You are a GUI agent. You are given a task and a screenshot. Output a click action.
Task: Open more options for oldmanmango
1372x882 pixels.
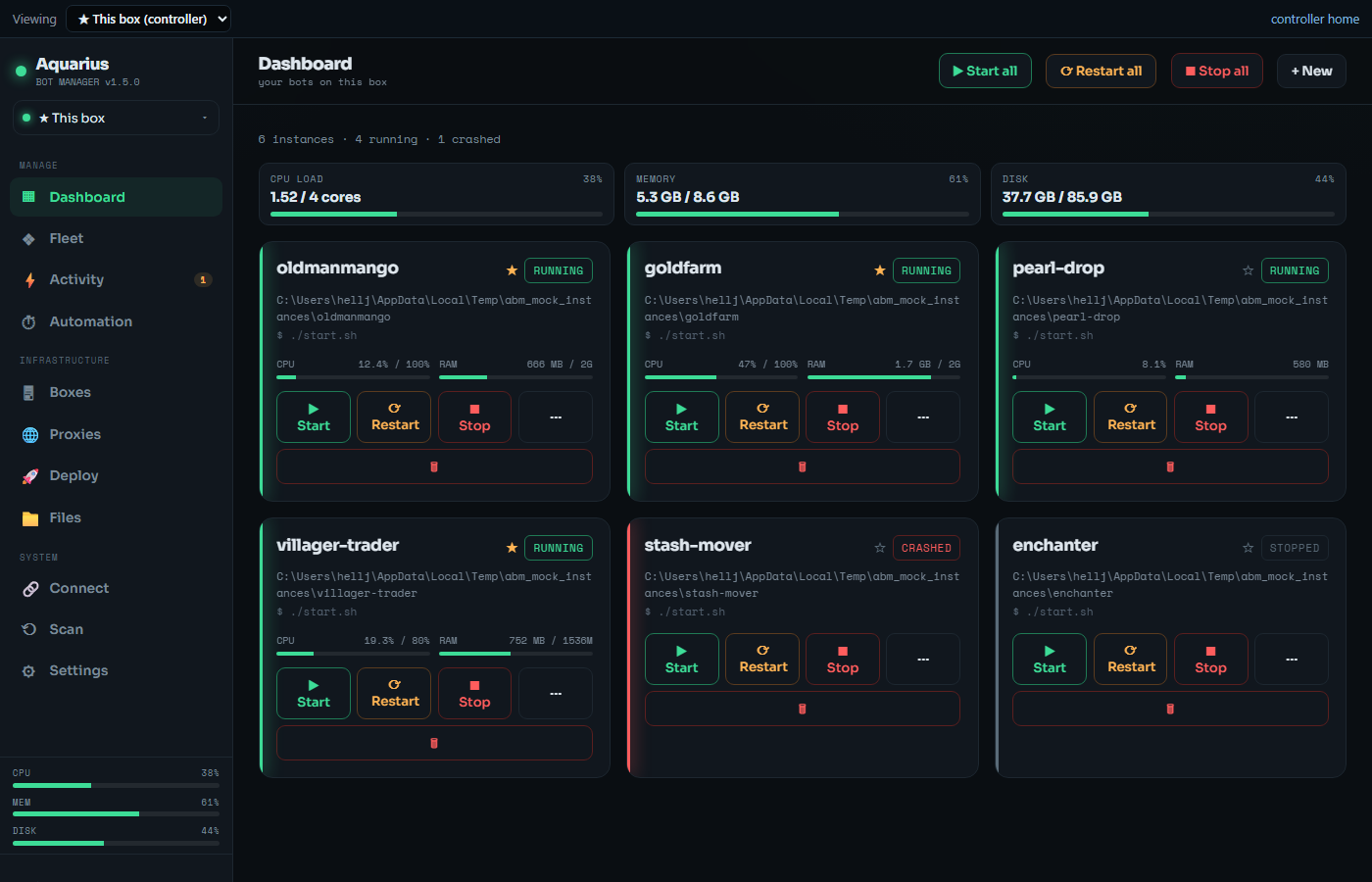click(x=556, y=417)
